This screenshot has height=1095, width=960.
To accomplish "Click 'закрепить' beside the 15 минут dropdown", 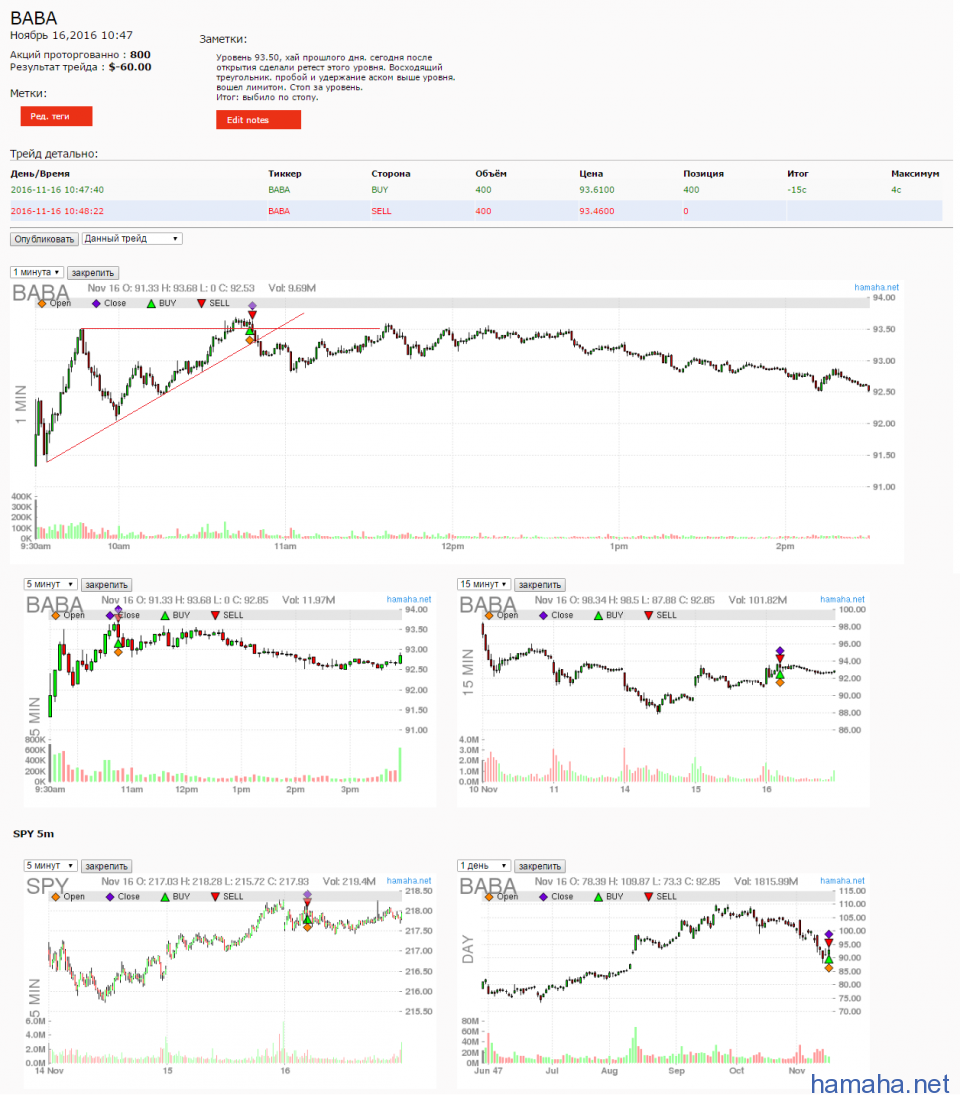I will point(540,585).
